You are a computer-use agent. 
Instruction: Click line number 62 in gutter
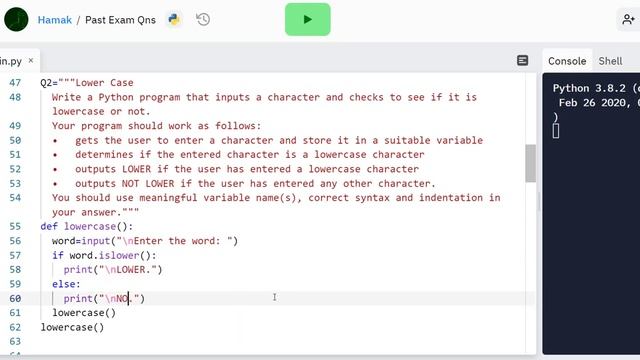(x=15, y=327)
